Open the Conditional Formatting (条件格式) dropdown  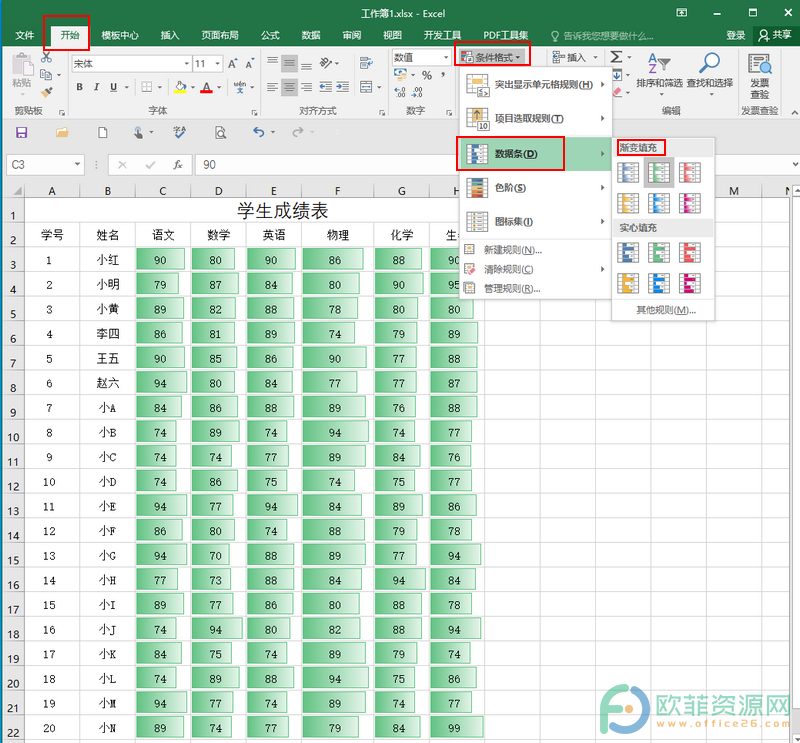pyautogui.click(x=491, y=57)
